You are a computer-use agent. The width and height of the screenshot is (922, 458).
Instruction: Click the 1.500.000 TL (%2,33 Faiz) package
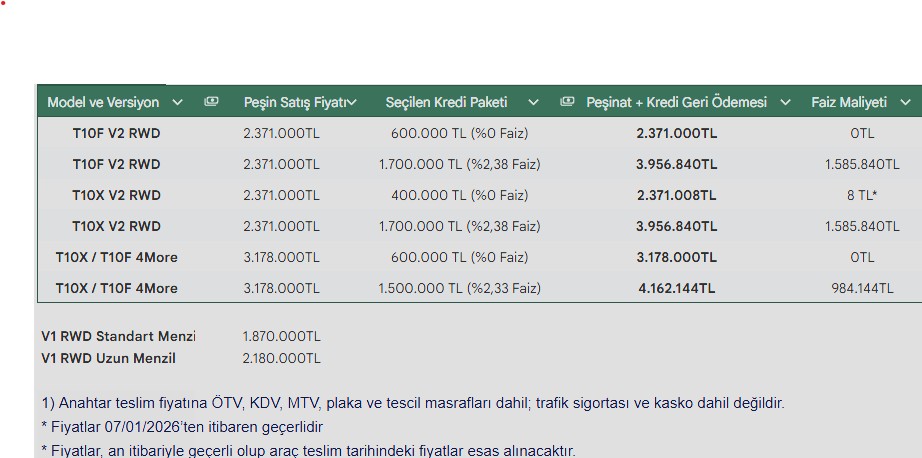tap(459, 288)
